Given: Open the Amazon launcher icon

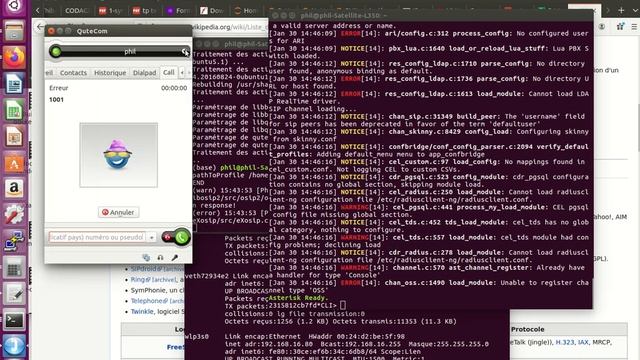Looking at the screenshot, I should click(14, 189).
